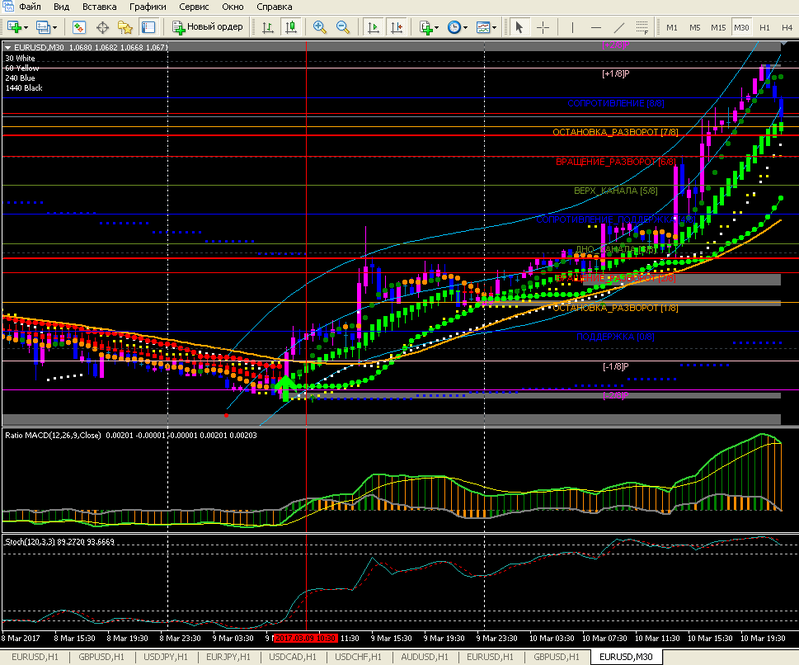Open the Navigator folder-star icon
This screenshot has height=665, width=799.
click(x=125, y=27)
